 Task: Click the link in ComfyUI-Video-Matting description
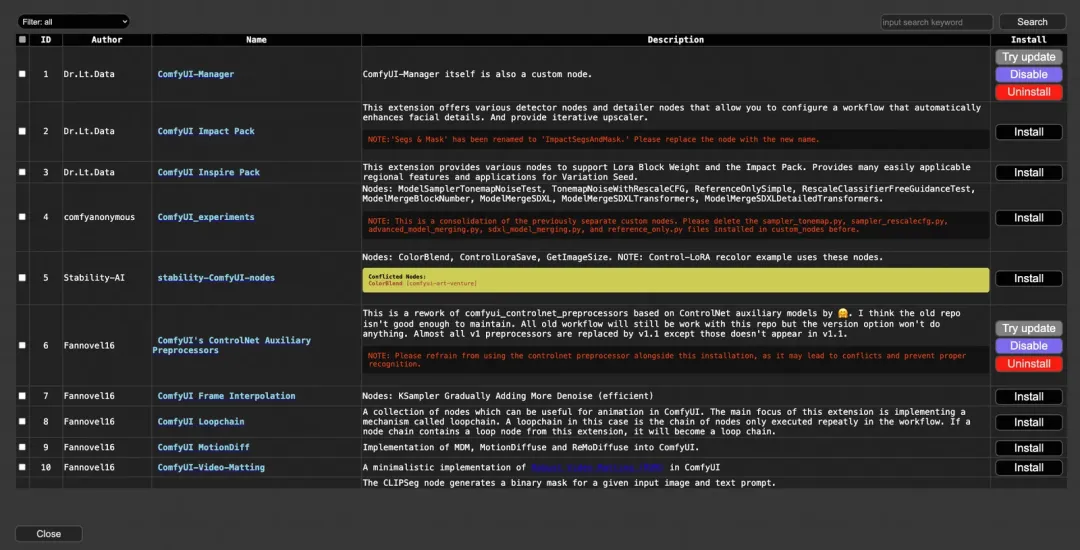click(598, 468)
